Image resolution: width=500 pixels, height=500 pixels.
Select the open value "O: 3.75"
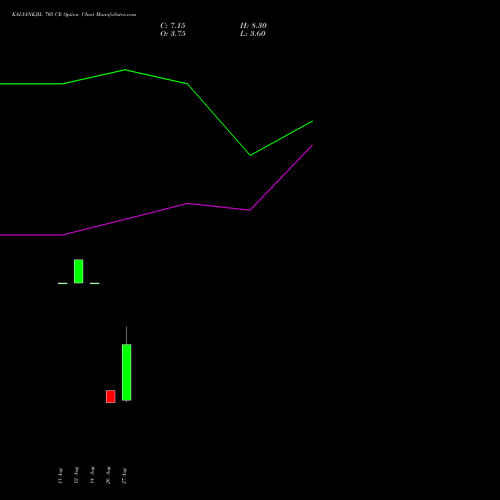173,34
